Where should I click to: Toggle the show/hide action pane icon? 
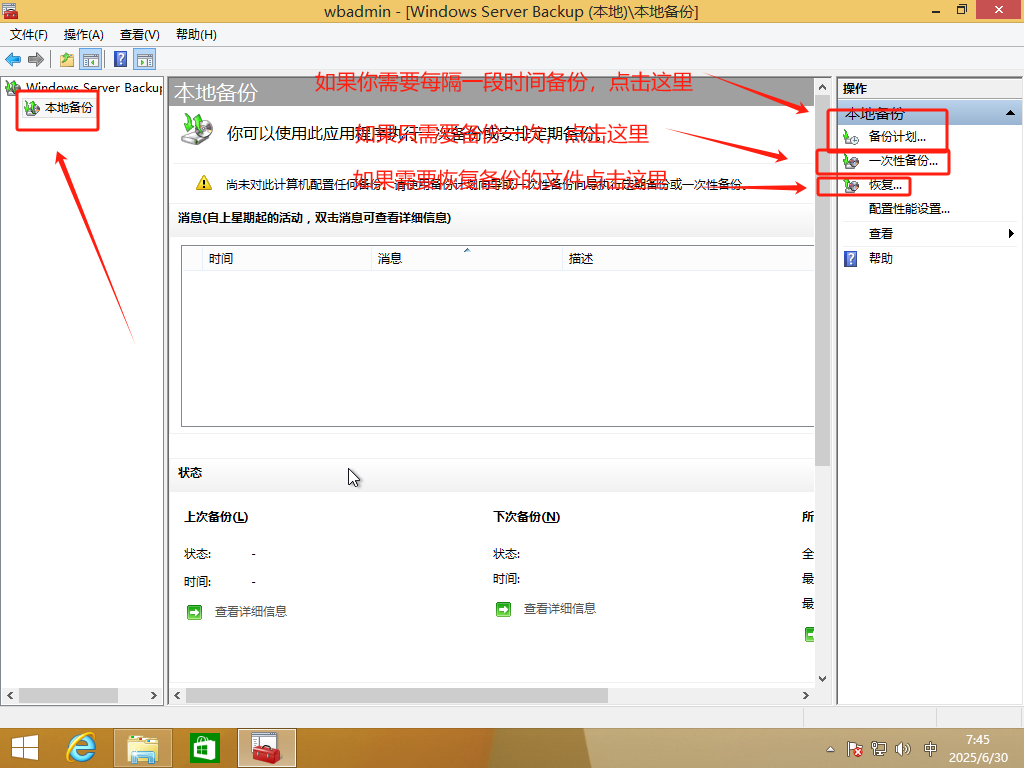pos(144,60)
